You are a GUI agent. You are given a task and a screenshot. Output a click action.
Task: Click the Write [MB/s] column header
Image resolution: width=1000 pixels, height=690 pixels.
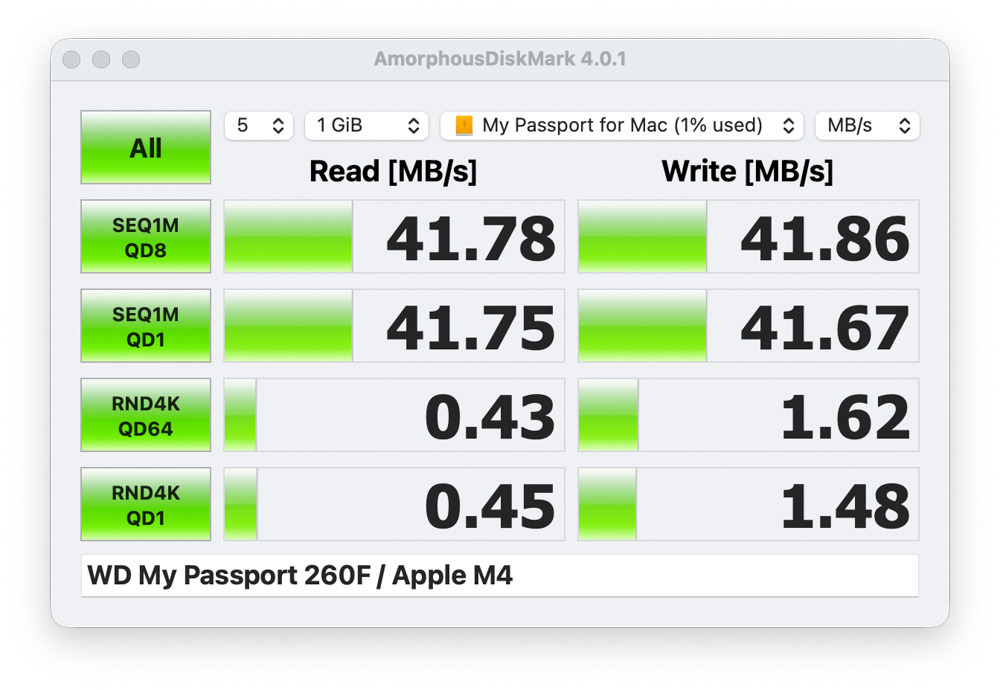pyautogui.click(x=747, y=172)
